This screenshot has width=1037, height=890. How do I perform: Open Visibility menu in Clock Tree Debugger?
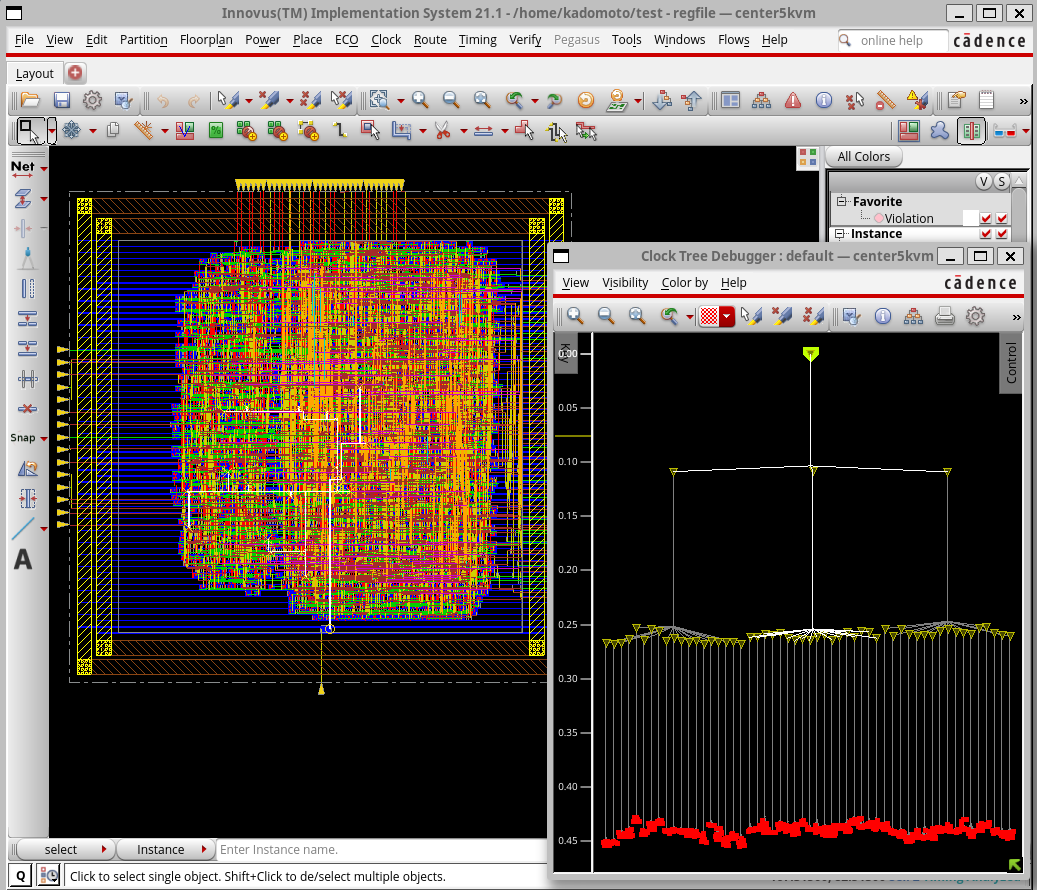click(625, 282)
